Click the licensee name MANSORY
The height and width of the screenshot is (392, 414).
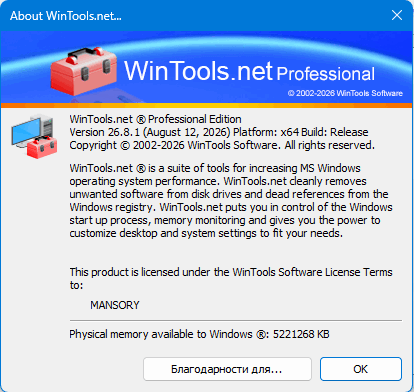pyautogui.click(x=115, y=305)
